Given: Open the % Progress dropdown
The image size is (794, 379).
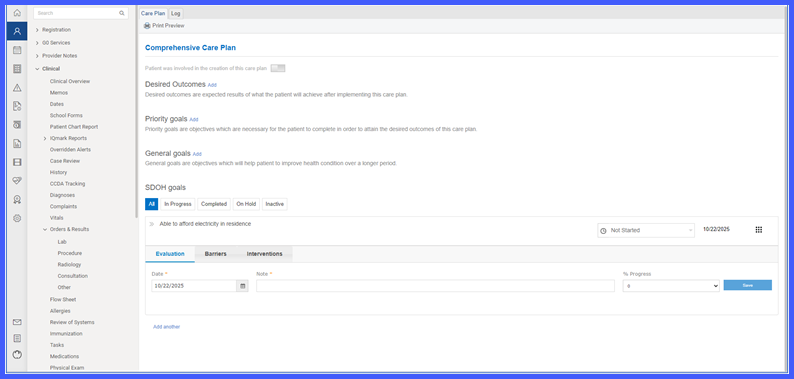Looking at the screenshot, I should [671, 286].
